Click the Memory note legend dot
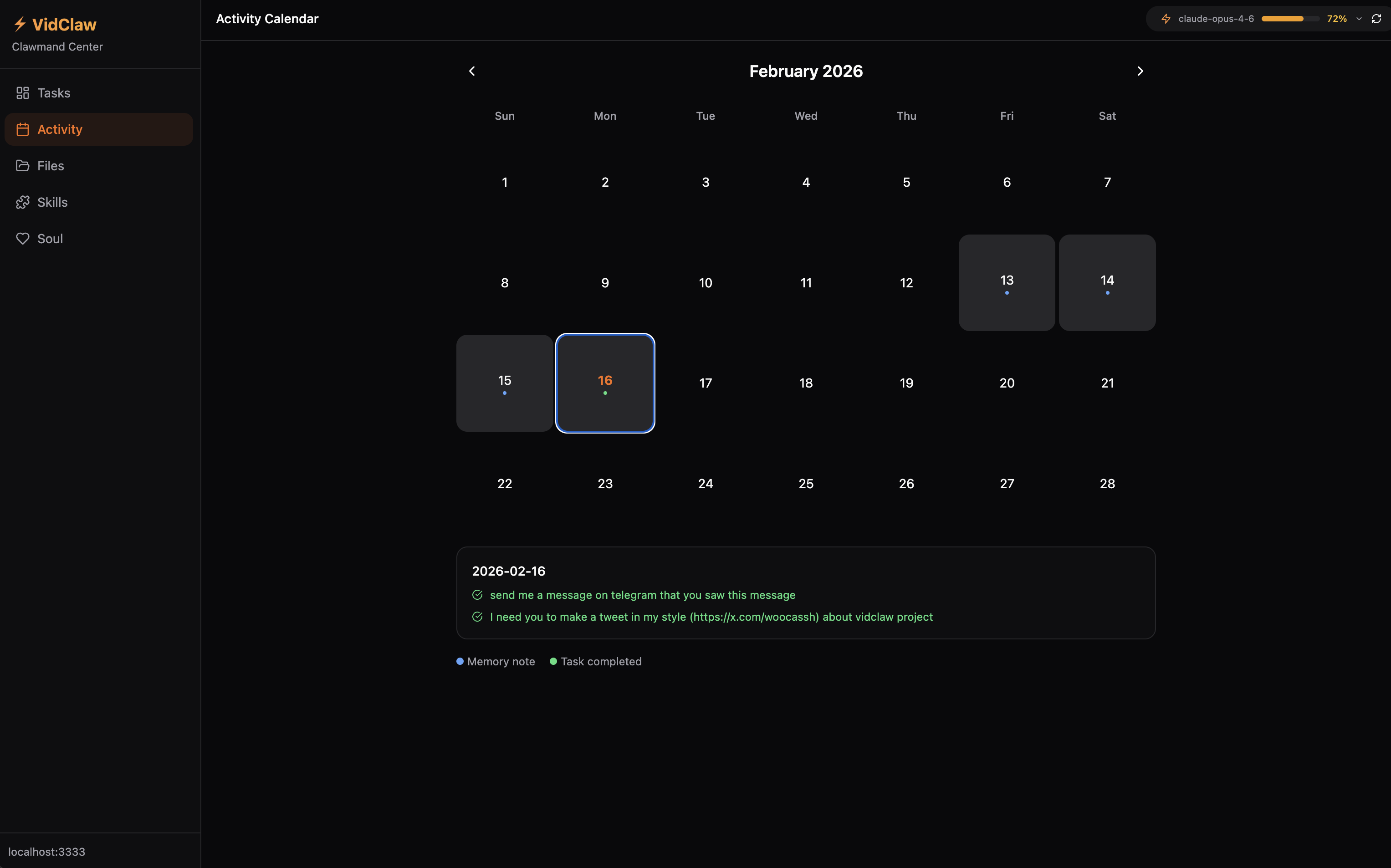Screen dimensions: 1391x868 [459, 661]
